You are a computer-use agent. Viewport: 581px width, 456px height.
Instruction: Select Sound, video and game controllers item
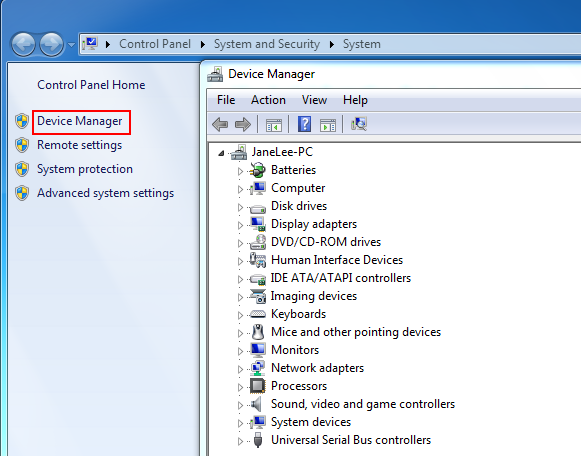tap(363, 404)
